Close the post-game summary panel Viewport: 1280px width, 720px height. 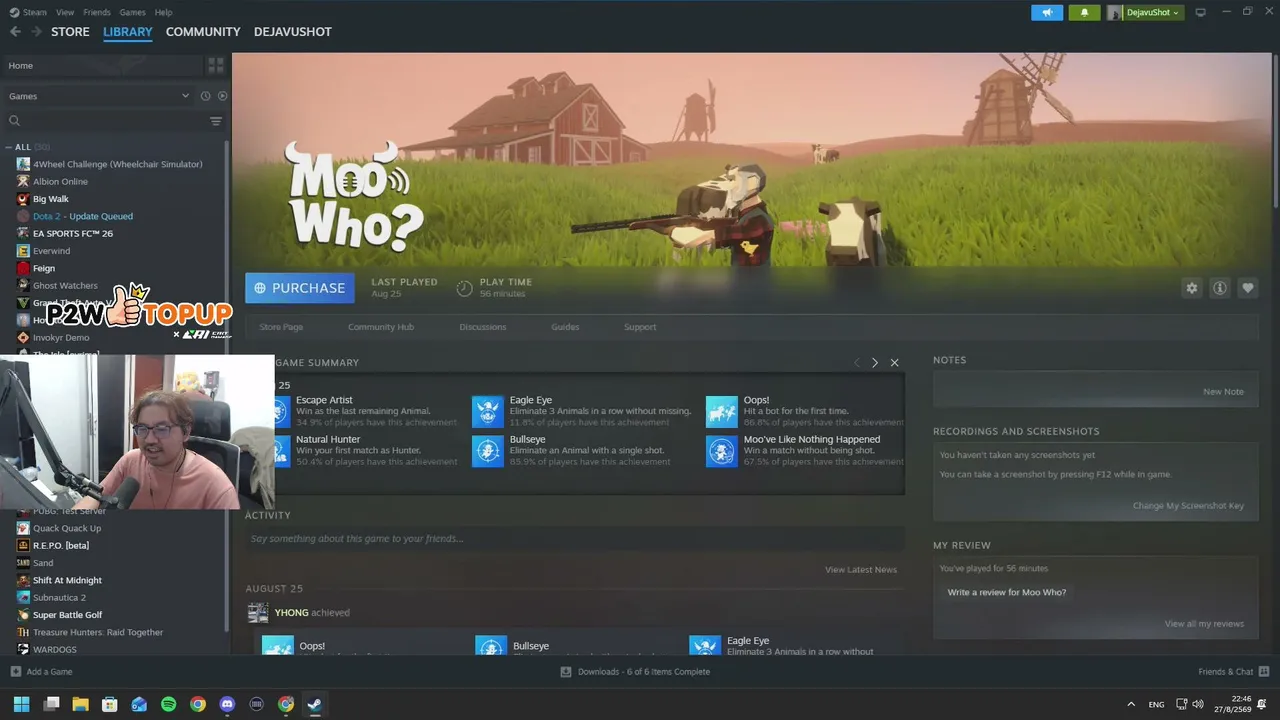point(894,363)
